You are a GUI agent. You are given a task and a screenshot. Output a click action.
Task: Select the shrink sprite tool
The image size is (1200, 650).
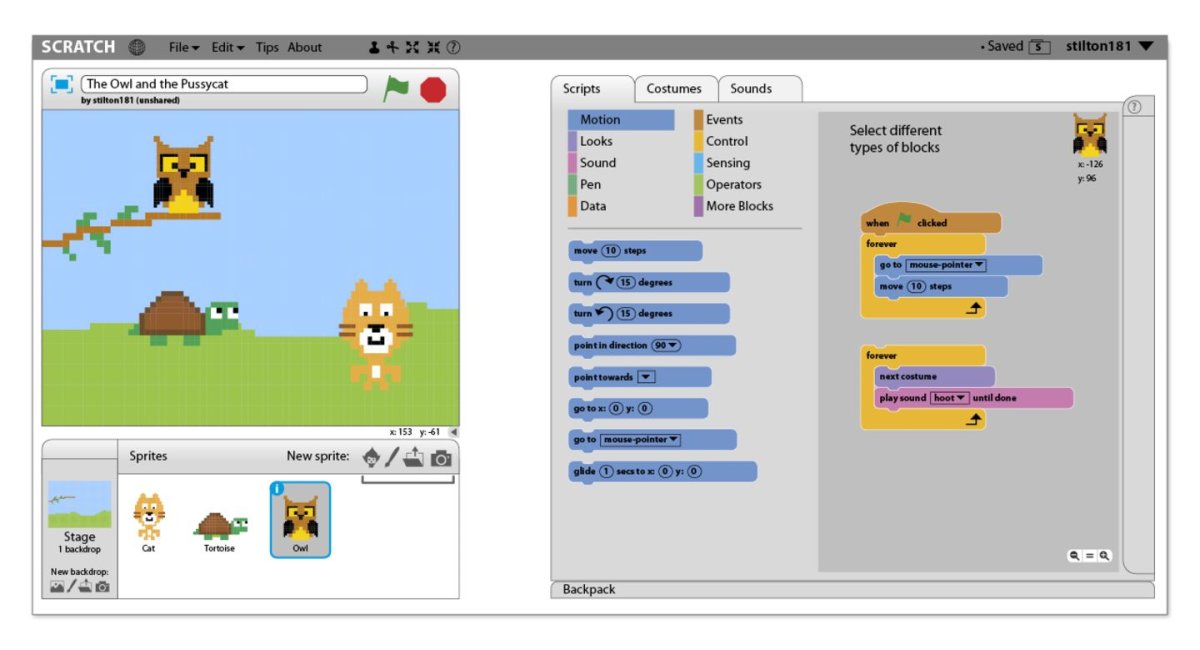[435, 47]
